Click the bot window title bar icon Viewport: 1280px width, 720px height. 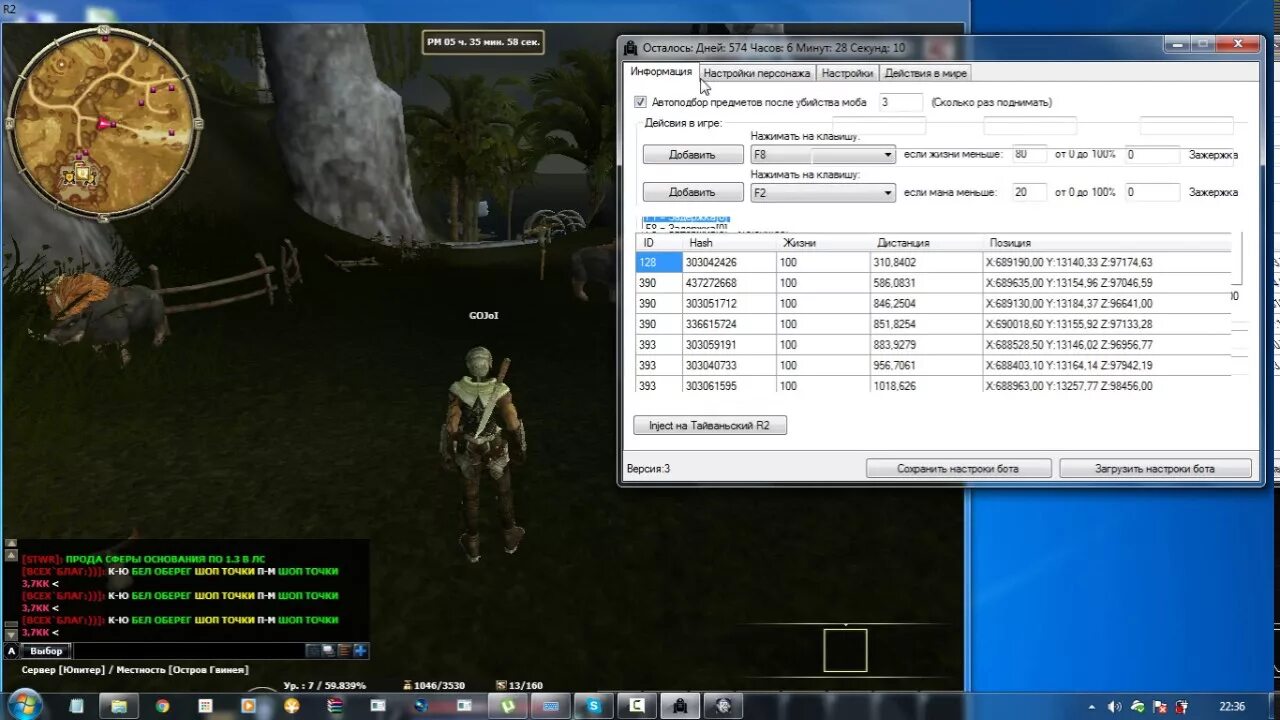click(x=631, y=47)
